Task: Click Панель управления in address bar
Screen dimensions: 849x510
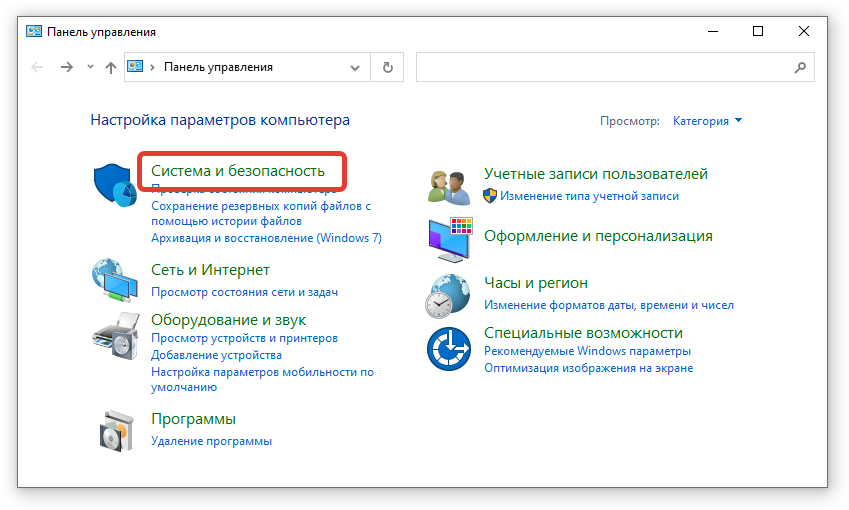Action: click(218, 67)
